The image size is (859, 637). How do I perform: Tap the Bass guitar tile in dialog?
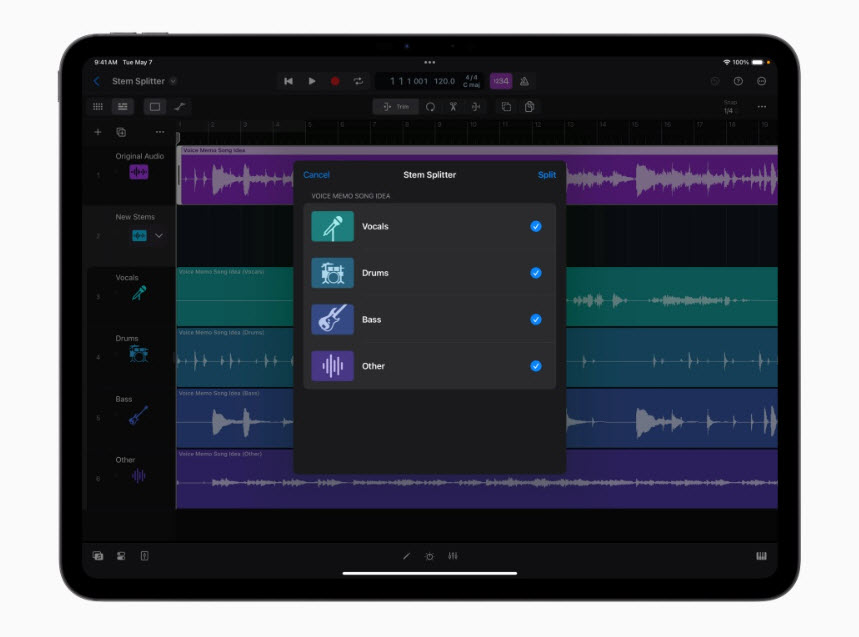click(333, 319)
